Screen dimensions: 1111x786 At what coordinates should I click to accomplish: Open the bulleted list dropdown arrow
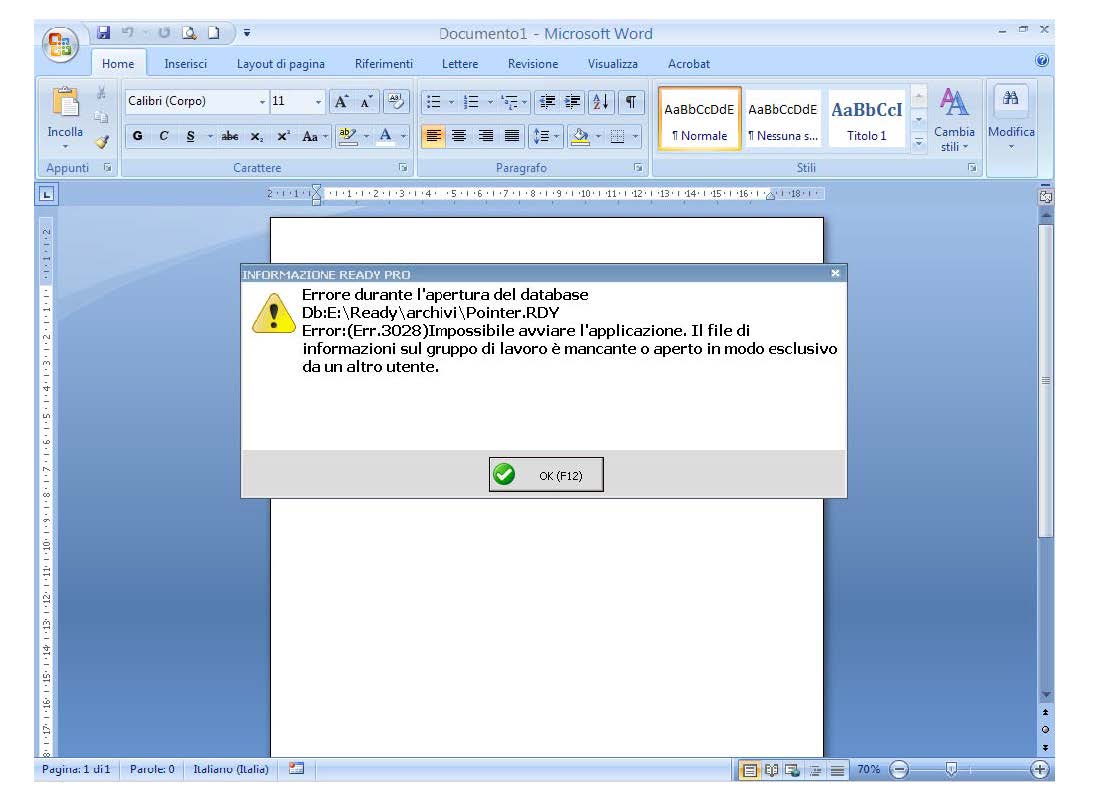tap(451, 102)
